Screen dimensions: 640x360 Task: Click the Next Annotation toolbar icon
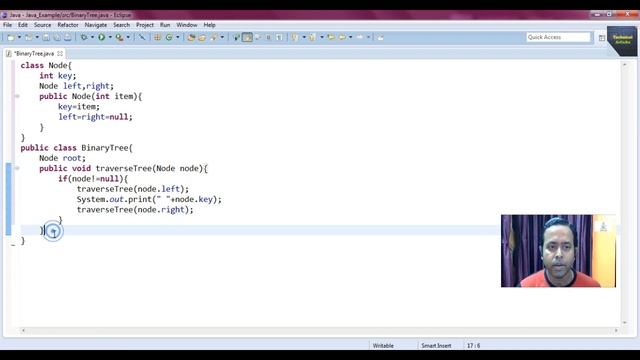tap(295, 37)
